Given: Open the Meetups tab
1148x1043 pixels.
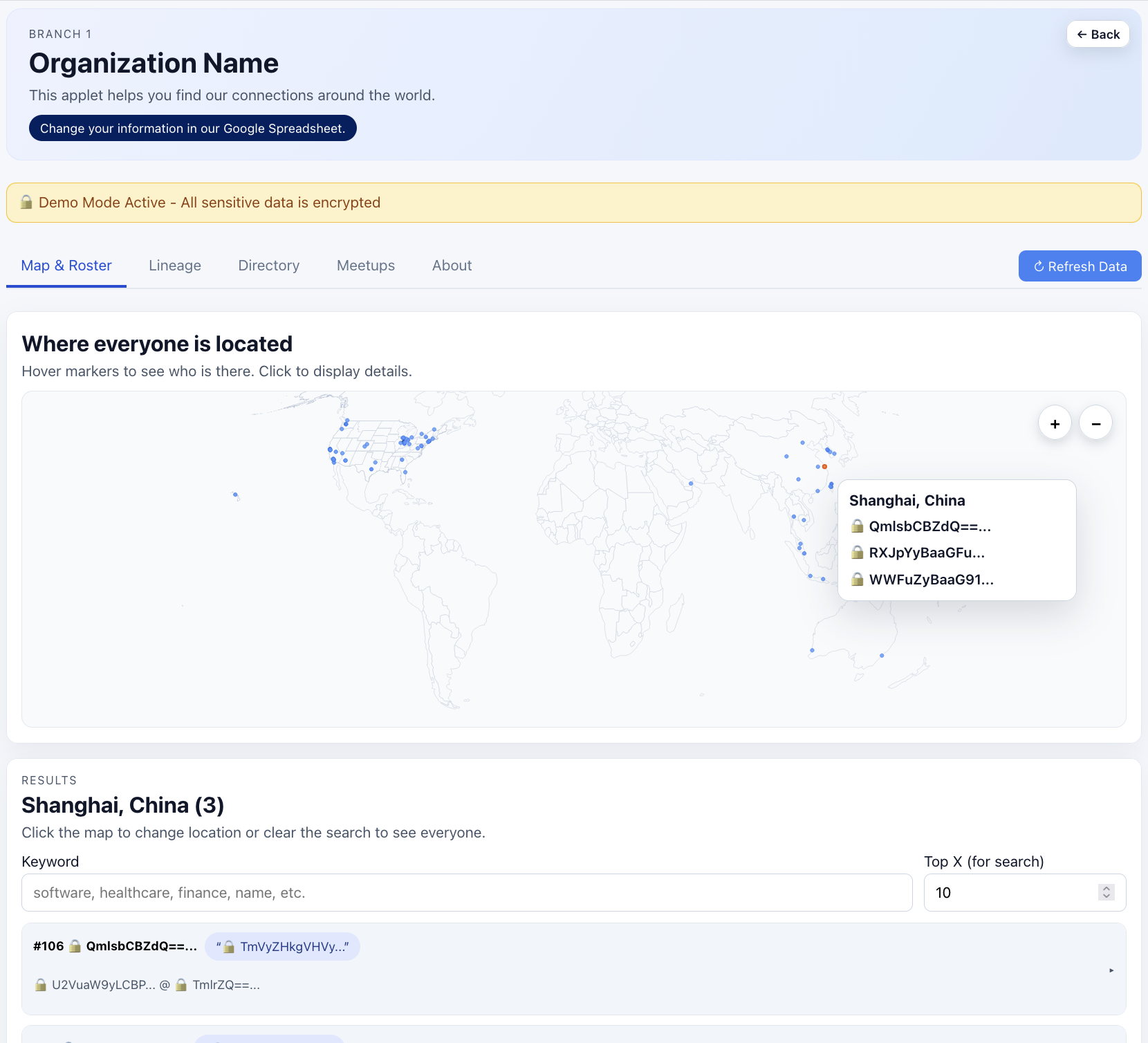Looking at the screenshot, I should pos(366,266).
